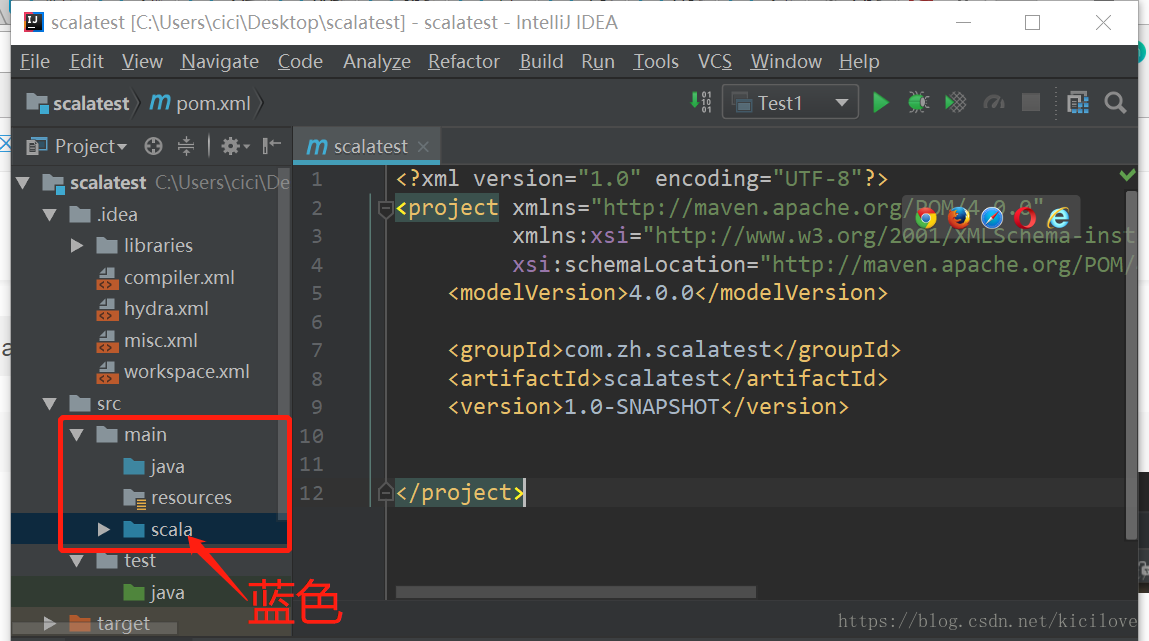The height and width of the screenshot is (641, 1149).
Task: Open in Firefox browser icon
Action: click(958, 218)
